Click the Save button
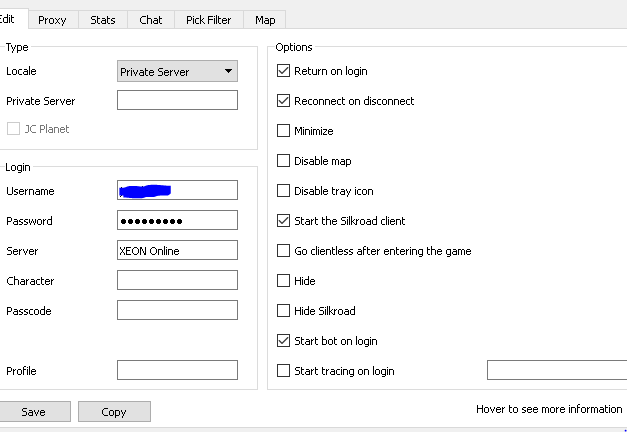 coord(33,412)
